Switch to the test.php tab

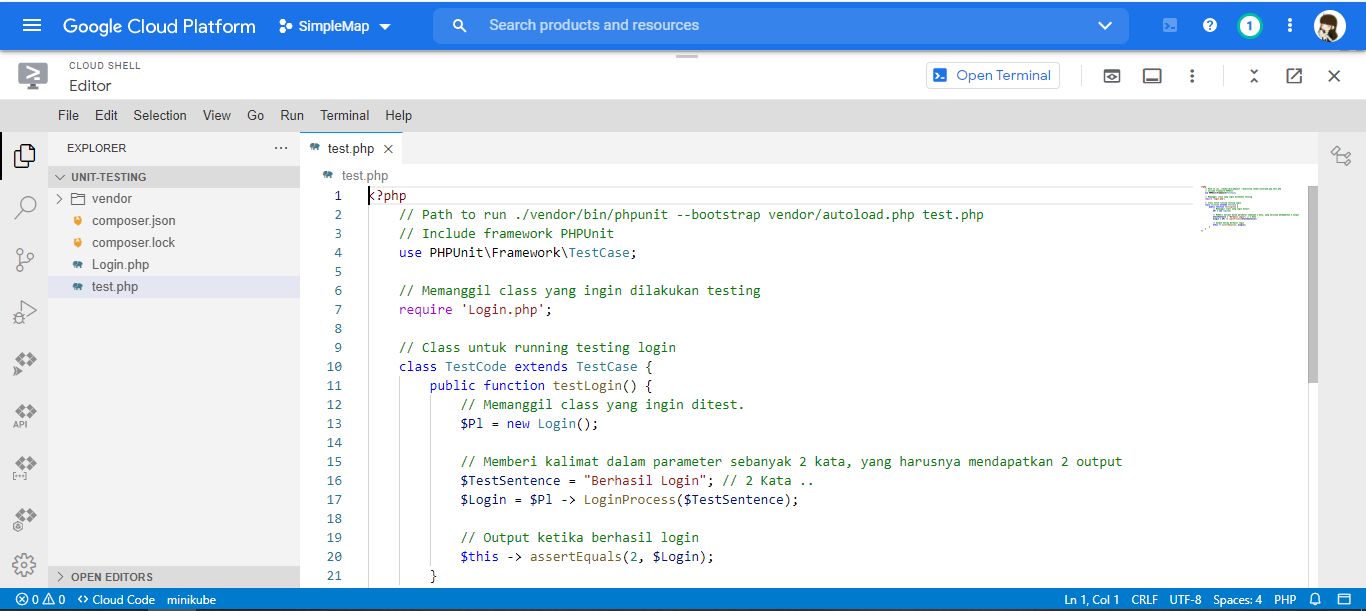pyautogui.click(x=352, y=146)
